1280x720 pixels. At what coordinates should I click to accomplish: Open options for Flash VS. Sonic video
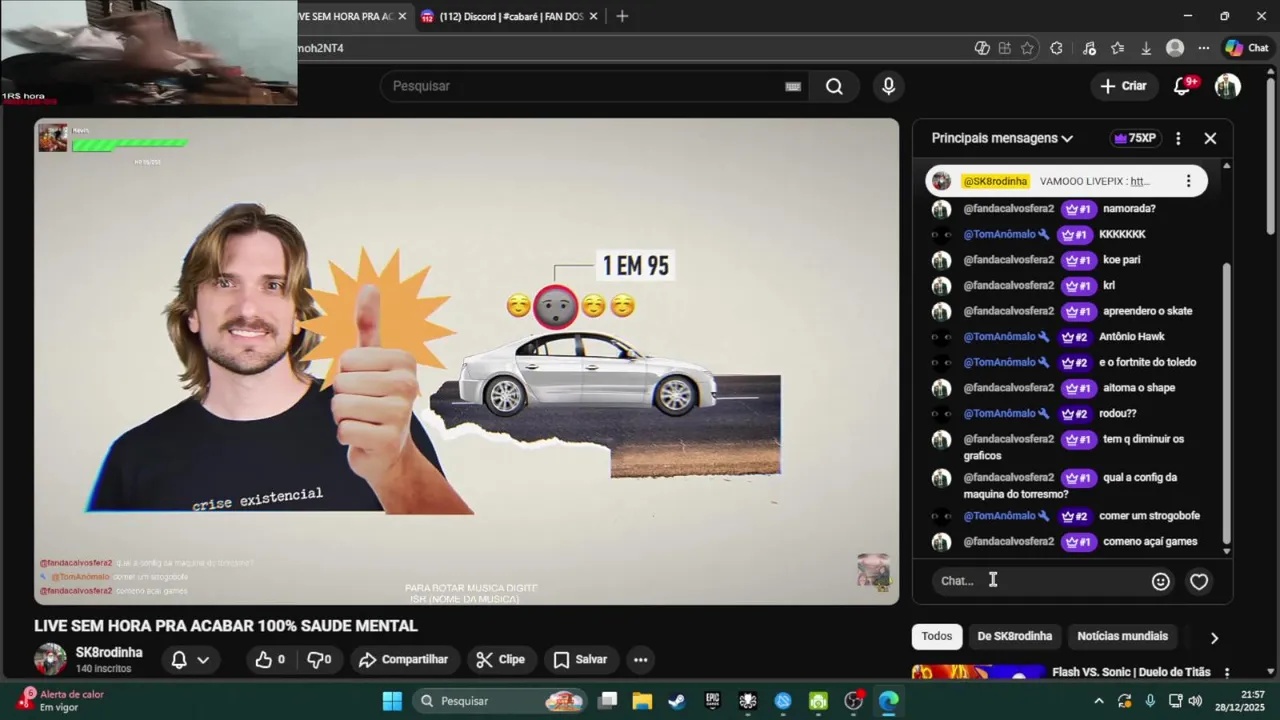1227,673
